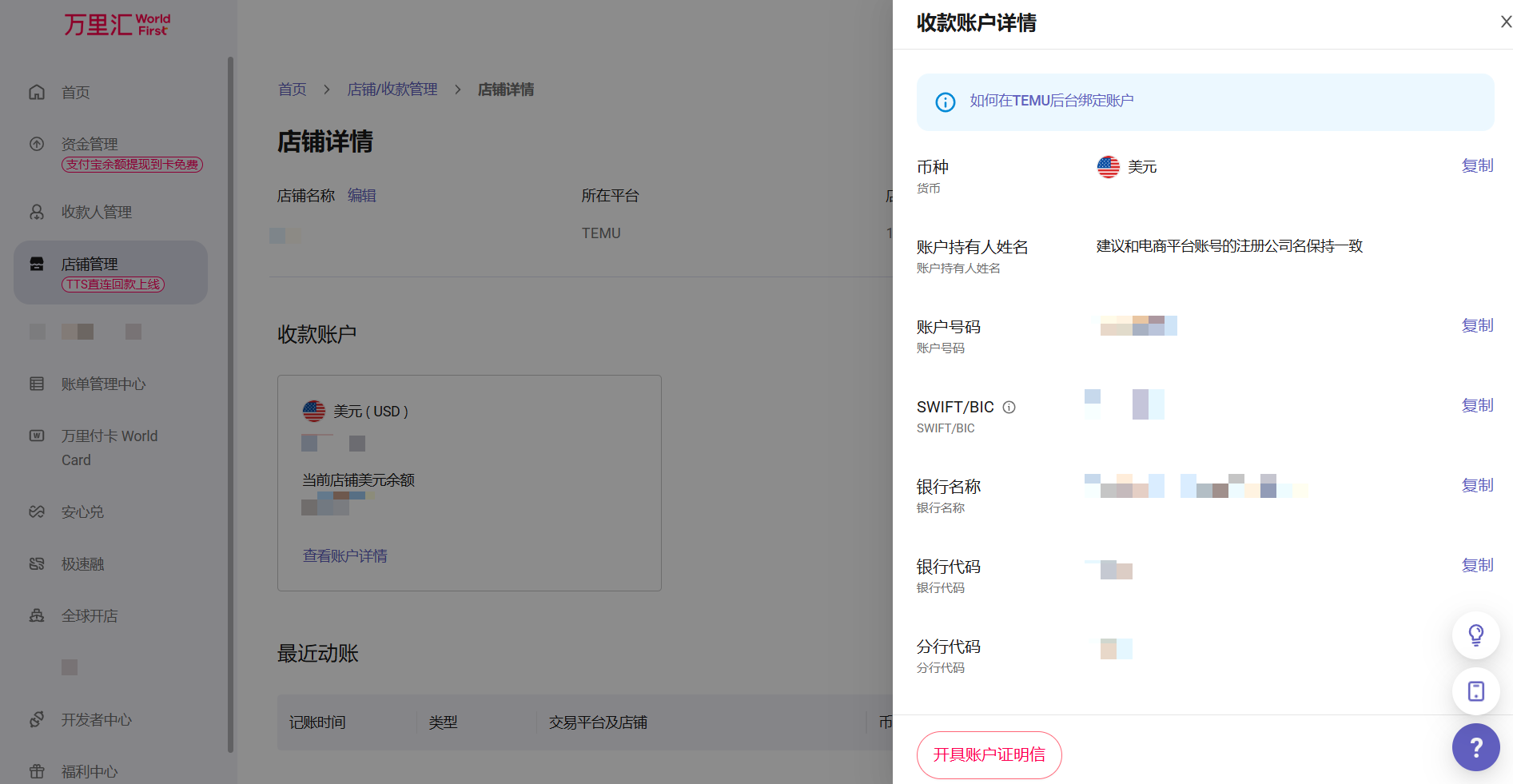Open 资金管理 menu item

(x=90, y=144)
